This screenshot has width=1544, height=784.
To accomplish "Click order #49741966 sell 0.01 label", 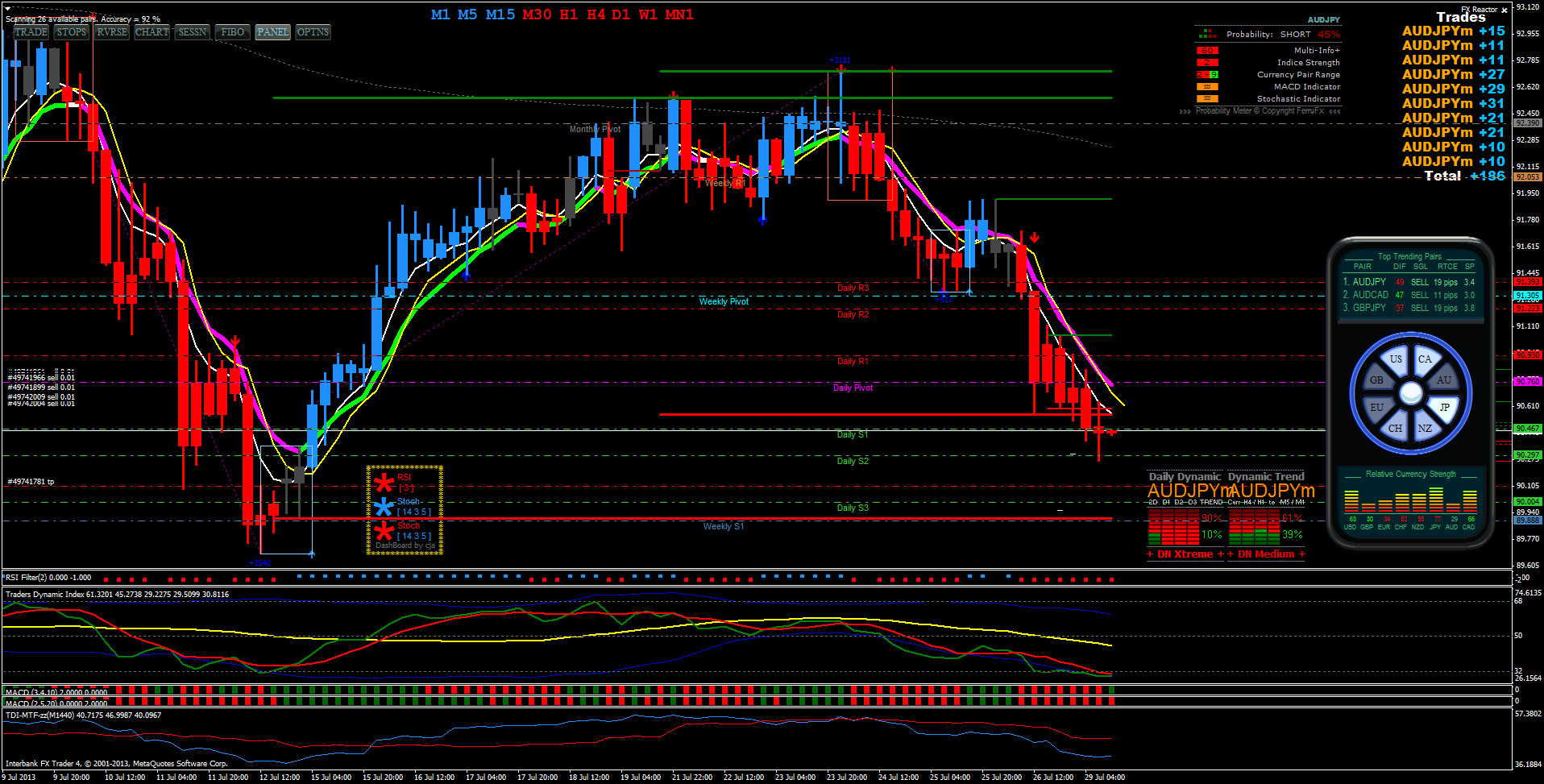I will 41,378.
